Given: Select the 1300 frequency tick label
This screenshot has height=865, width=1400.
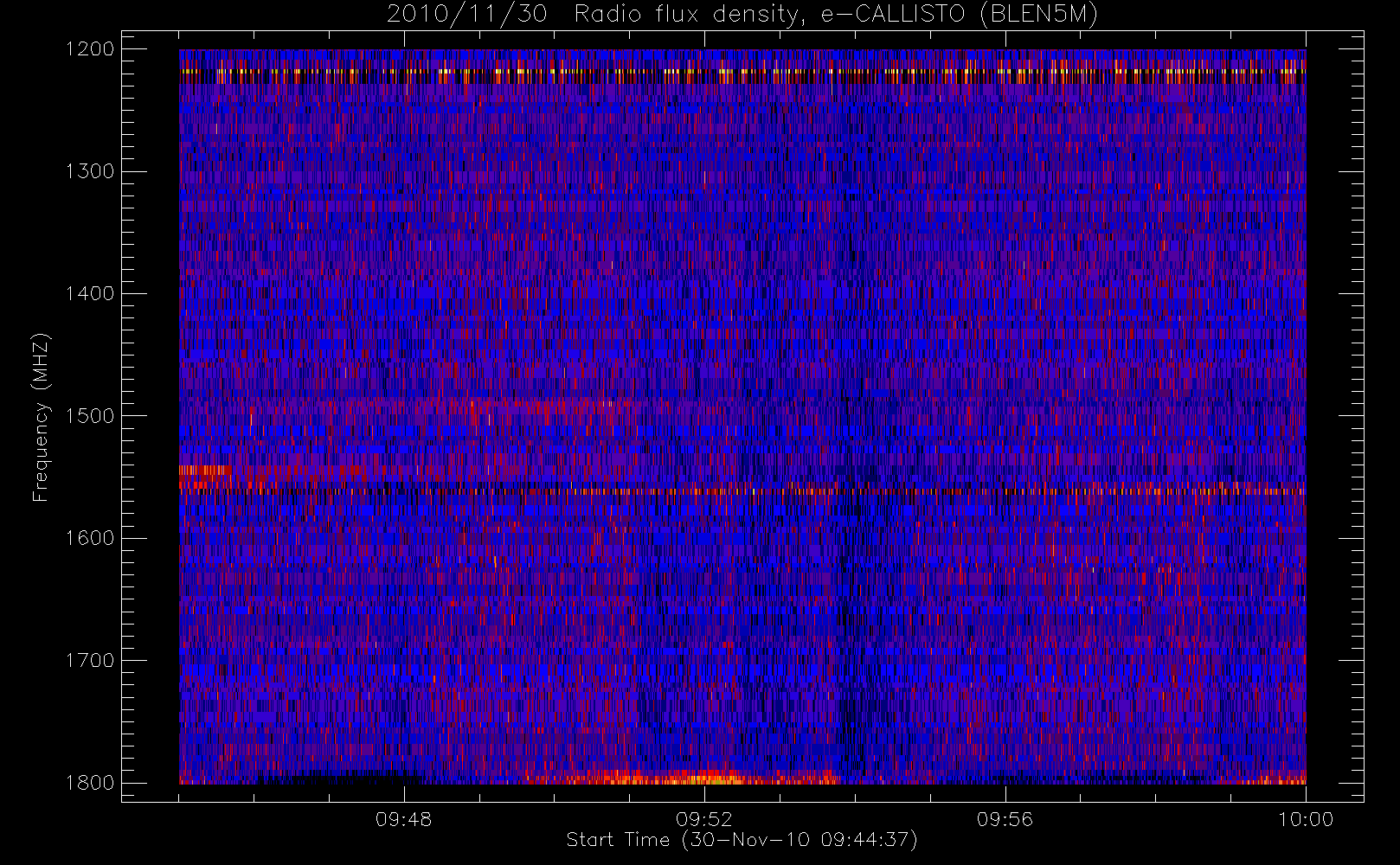Looking at the screenshot, I should click(x=90, y=171).
